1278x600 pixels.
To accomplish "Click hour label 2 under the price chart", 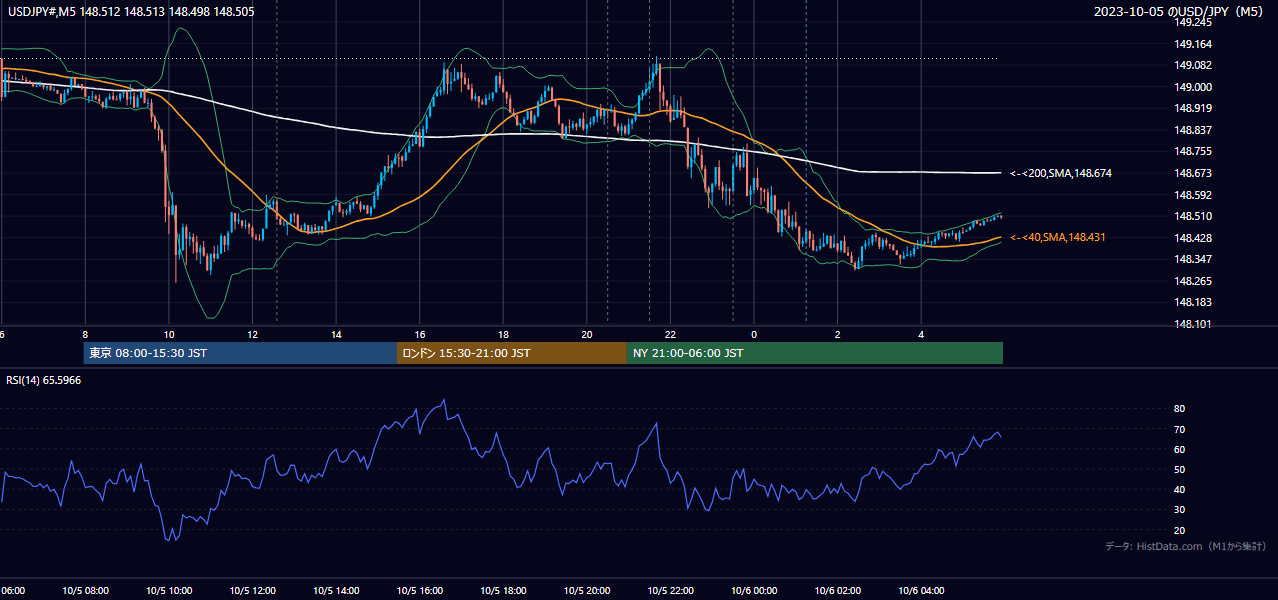I will (x=838, y=334).
